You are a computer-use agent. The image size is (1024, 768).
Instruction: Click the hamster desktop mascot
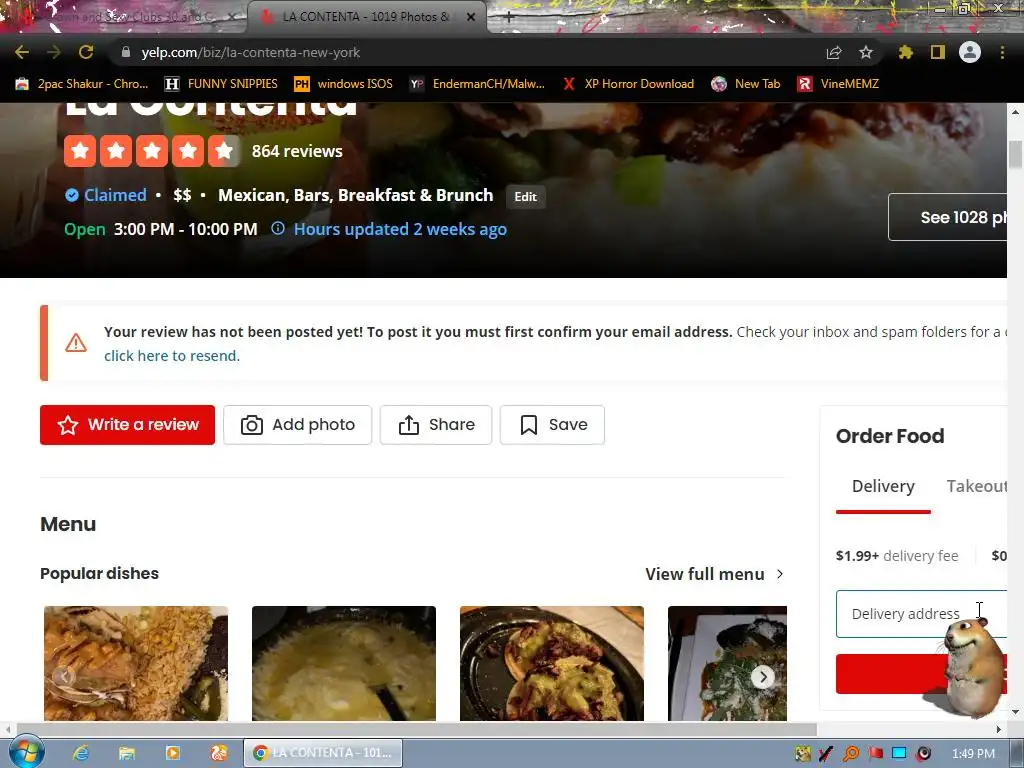(x=969, y=666)
